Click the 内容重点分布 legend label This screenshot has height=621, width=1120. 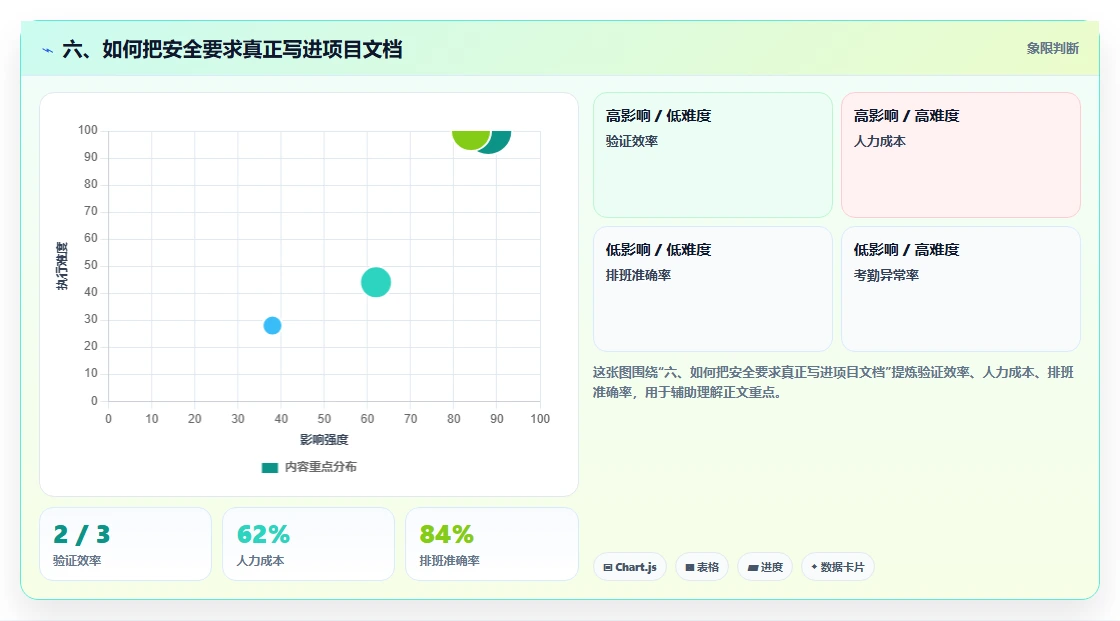point(320,467)
